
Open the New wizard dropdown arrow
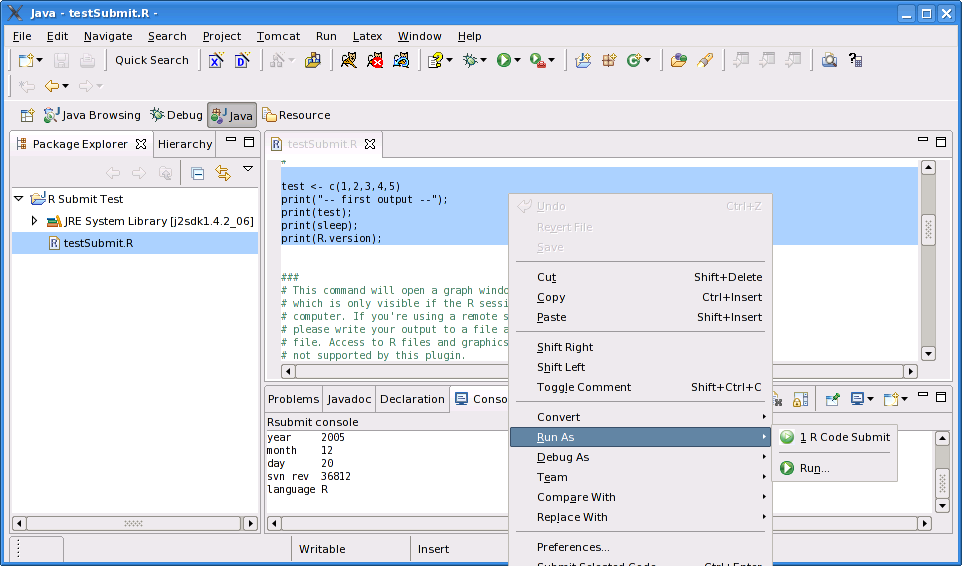tap(40, 60)
